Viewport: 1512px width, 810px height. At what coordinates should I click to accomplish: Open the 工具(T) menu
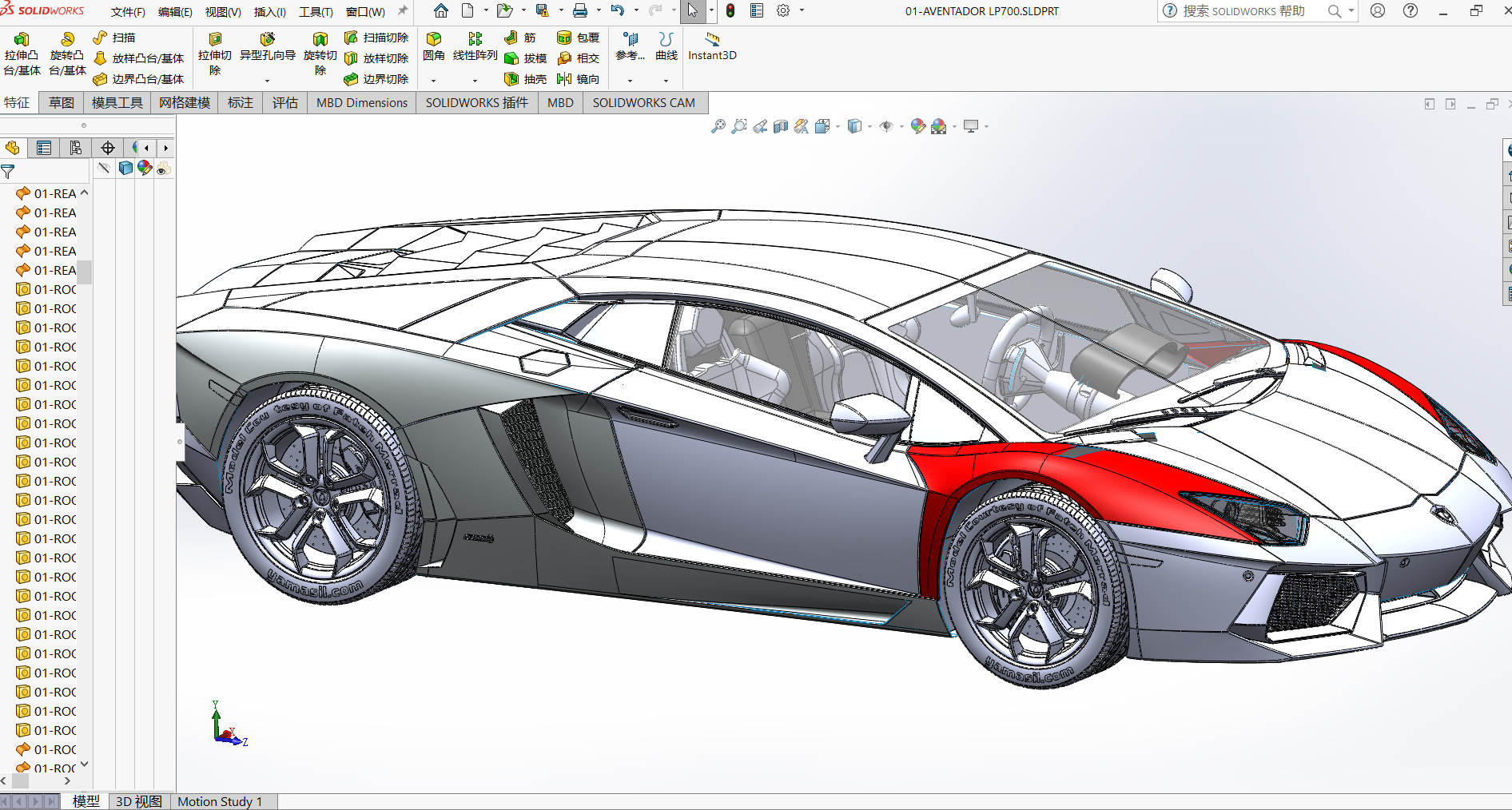(316, 12)
